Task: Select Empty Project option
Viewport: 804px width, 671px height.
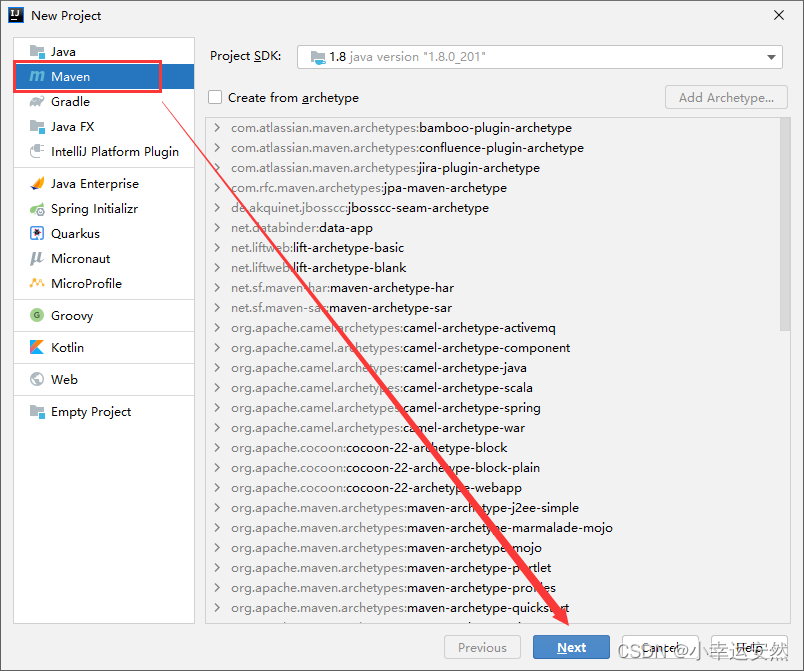Action: click(x=104, y=411)
